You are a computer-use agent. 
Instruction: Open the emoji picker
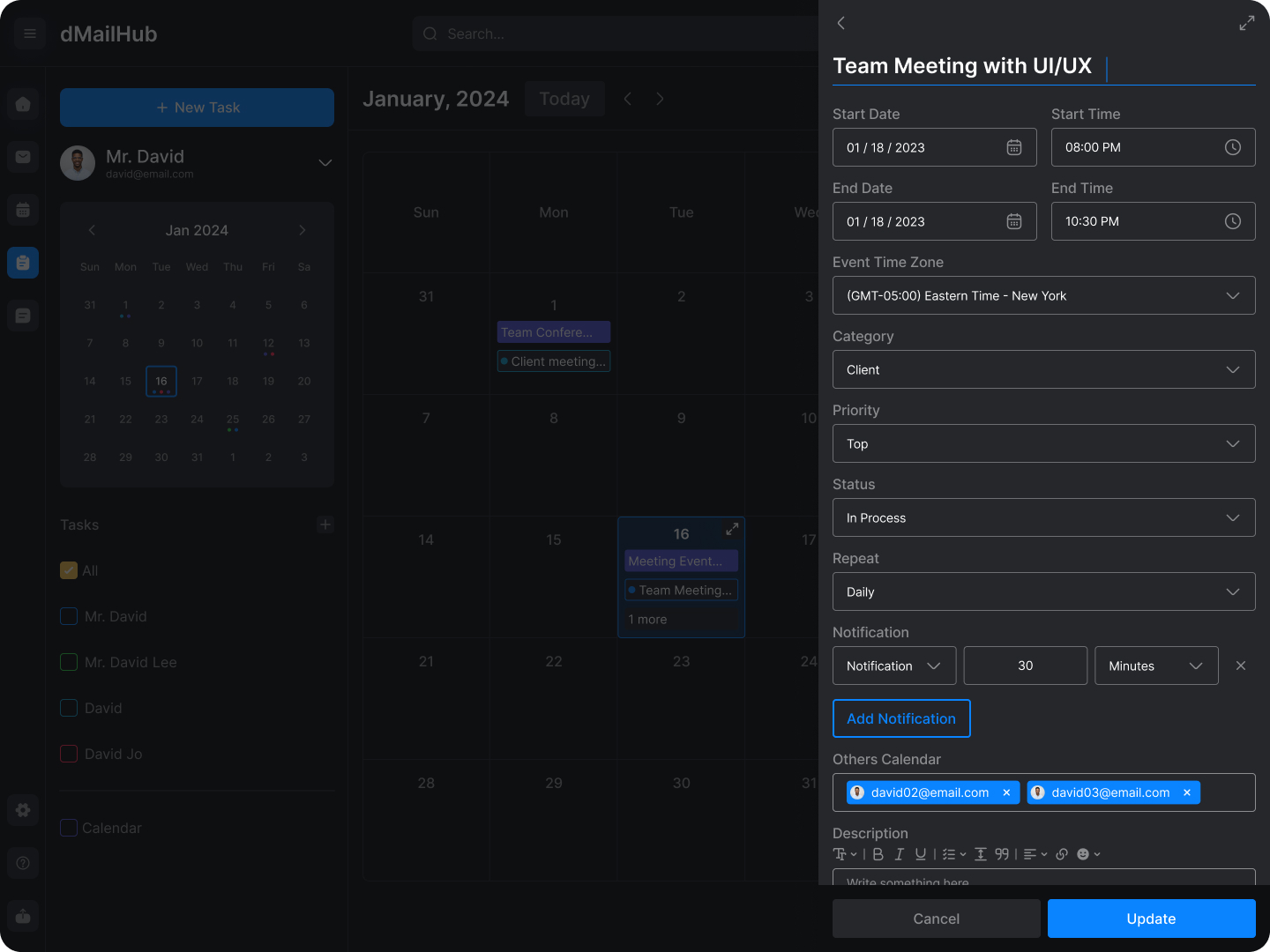1088,854
